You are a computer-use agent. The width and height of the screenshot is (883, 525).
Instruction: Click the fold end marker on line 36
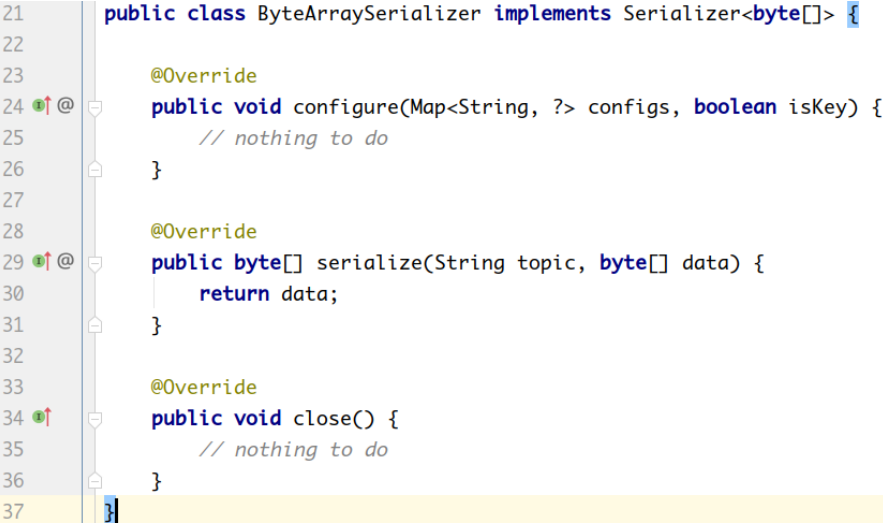[95, 482]
